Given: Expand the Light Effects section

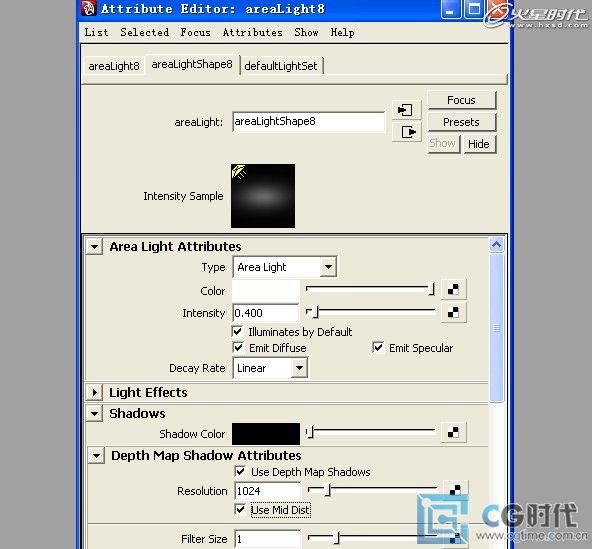Looking at the screenshot, I should coord(94,392).
